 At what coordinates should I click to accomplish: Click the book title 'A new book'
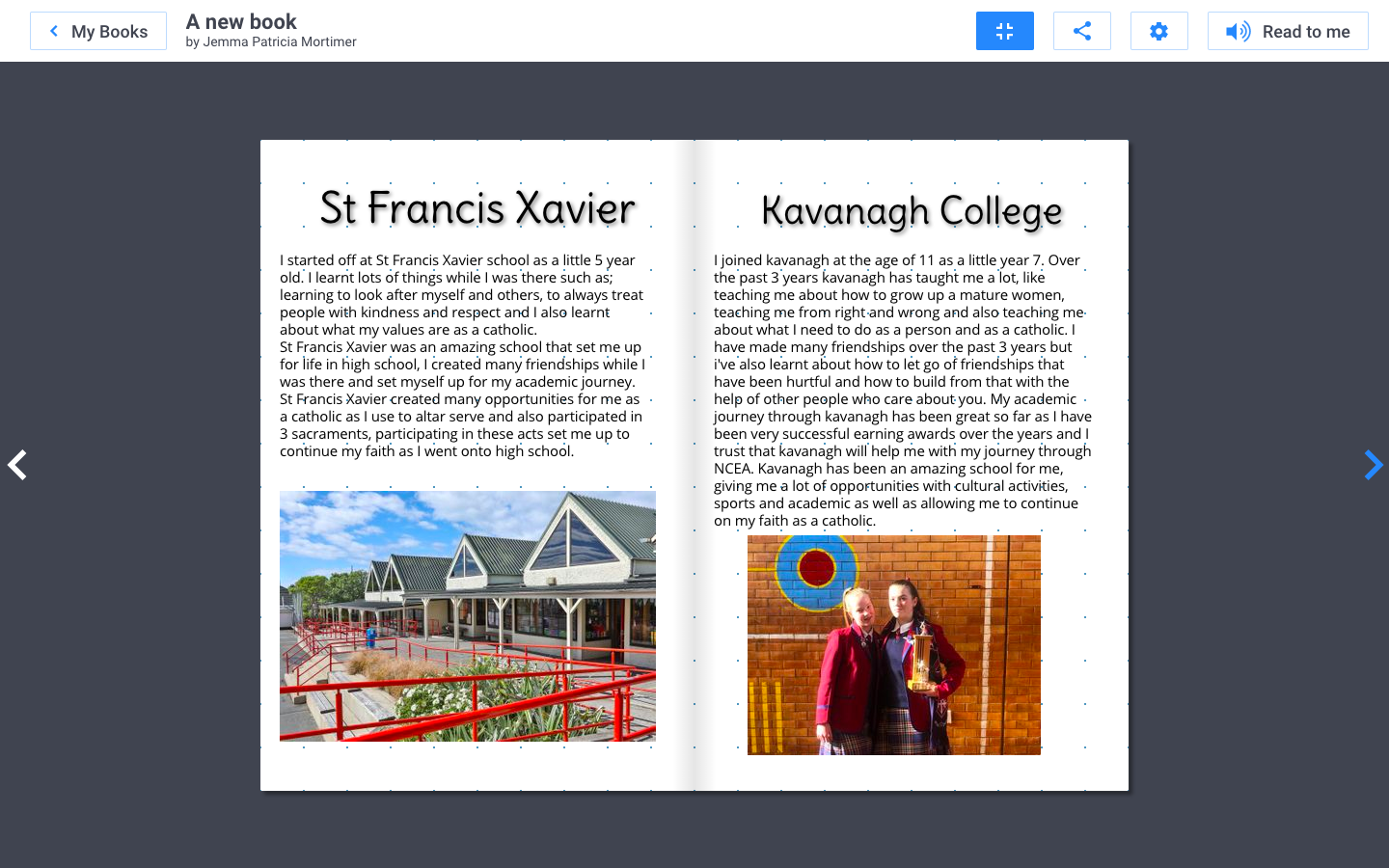tap(241, 21)
